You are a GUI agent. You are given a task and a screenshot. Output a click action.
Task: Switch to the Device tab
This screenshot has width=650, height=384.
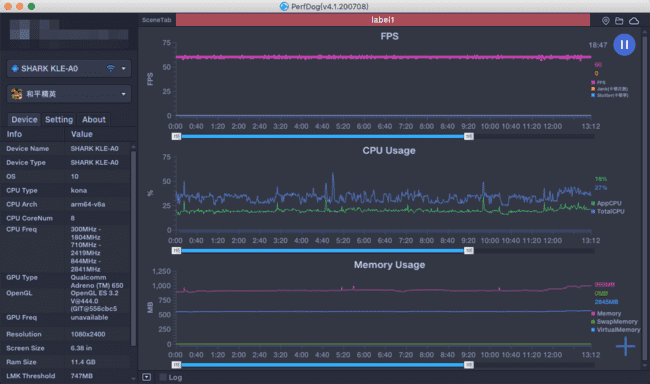pos(24,119)
